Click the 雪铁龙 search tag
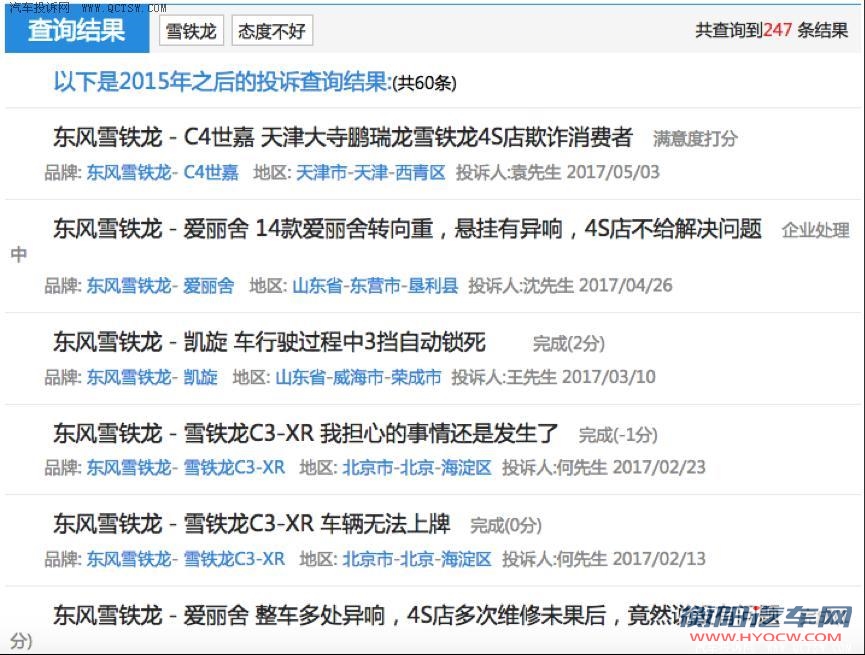Screen dimensions: 865x655 [191, 31]
